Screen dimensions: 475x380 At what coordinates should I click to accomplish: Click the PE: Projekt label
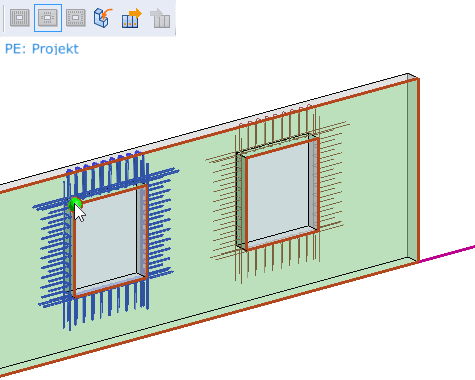(42, 49)
